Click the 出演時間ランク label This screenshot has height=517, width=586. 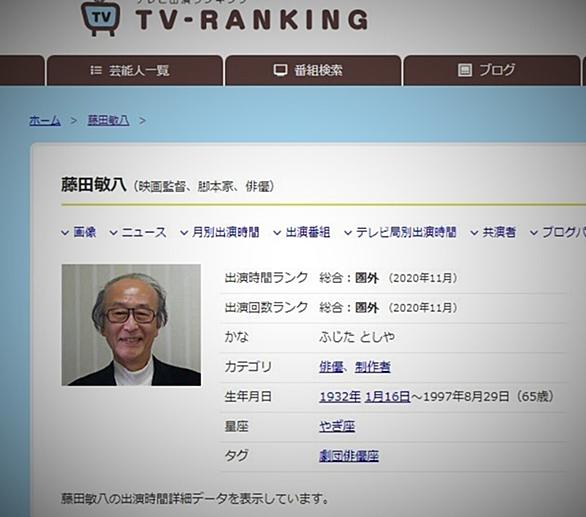tap(266, 278)
